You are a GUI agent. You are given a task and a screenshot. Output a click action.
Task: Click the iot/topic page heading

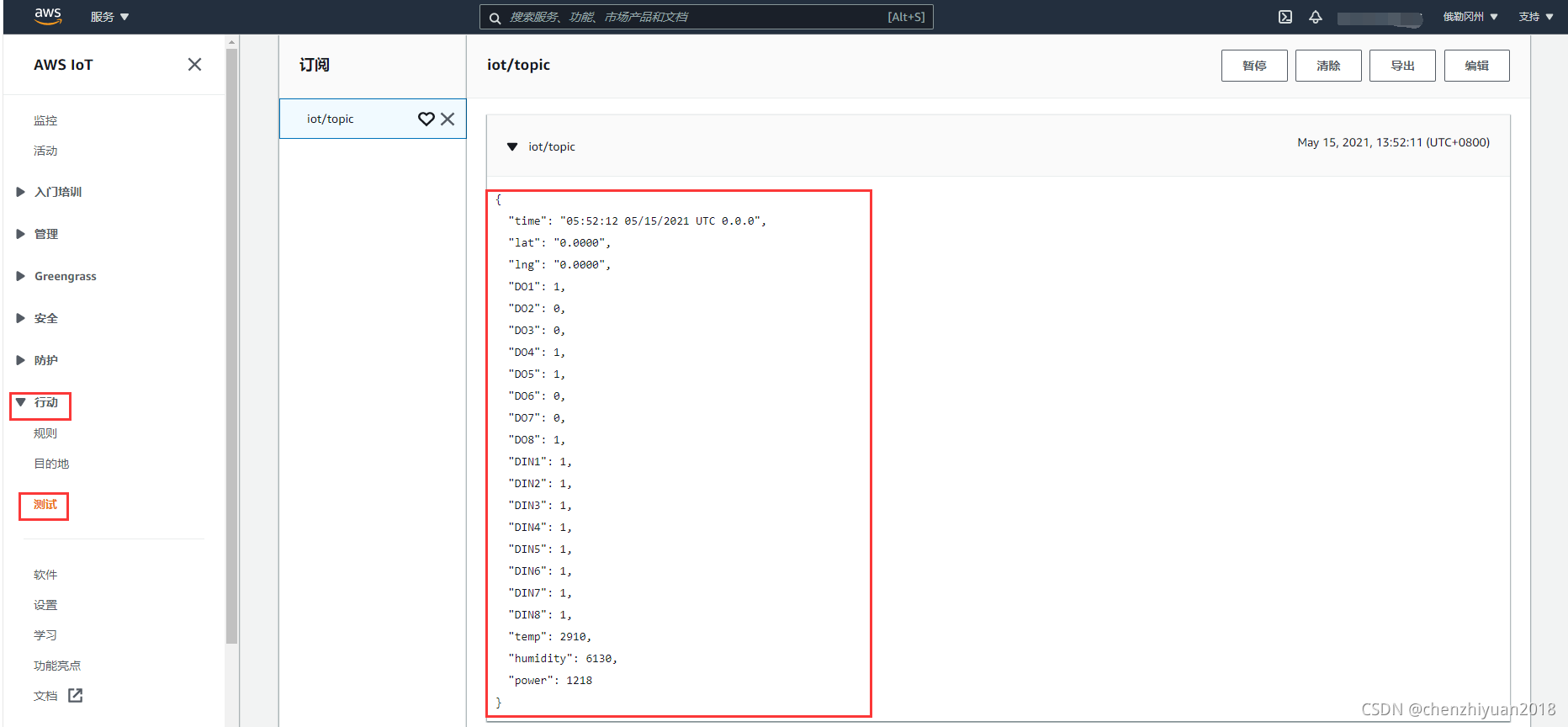click(518, 65)
